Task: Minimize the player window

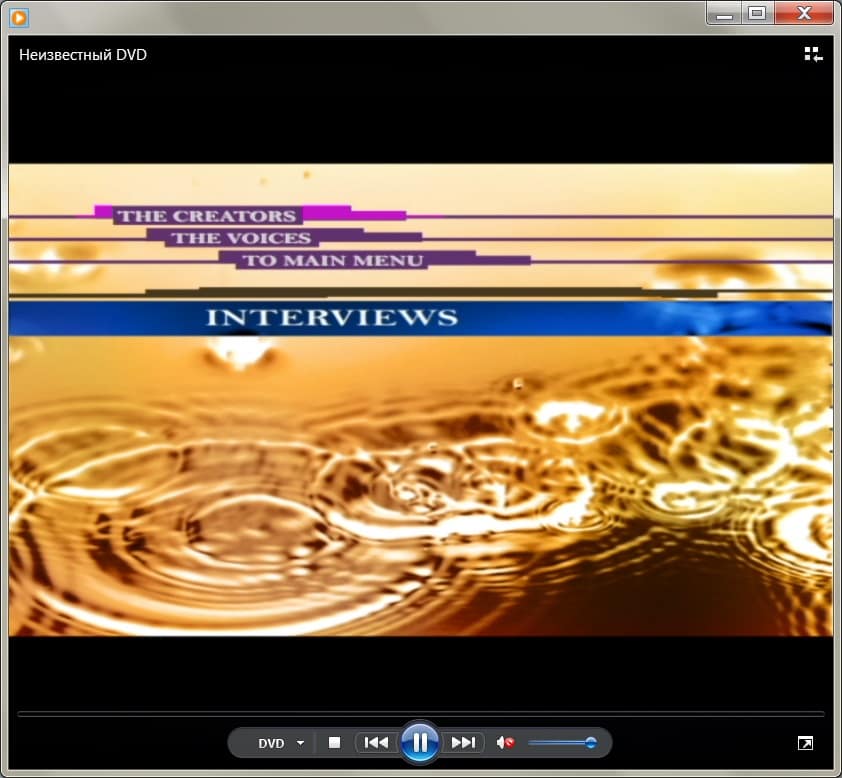Action: tap(724, 13)
